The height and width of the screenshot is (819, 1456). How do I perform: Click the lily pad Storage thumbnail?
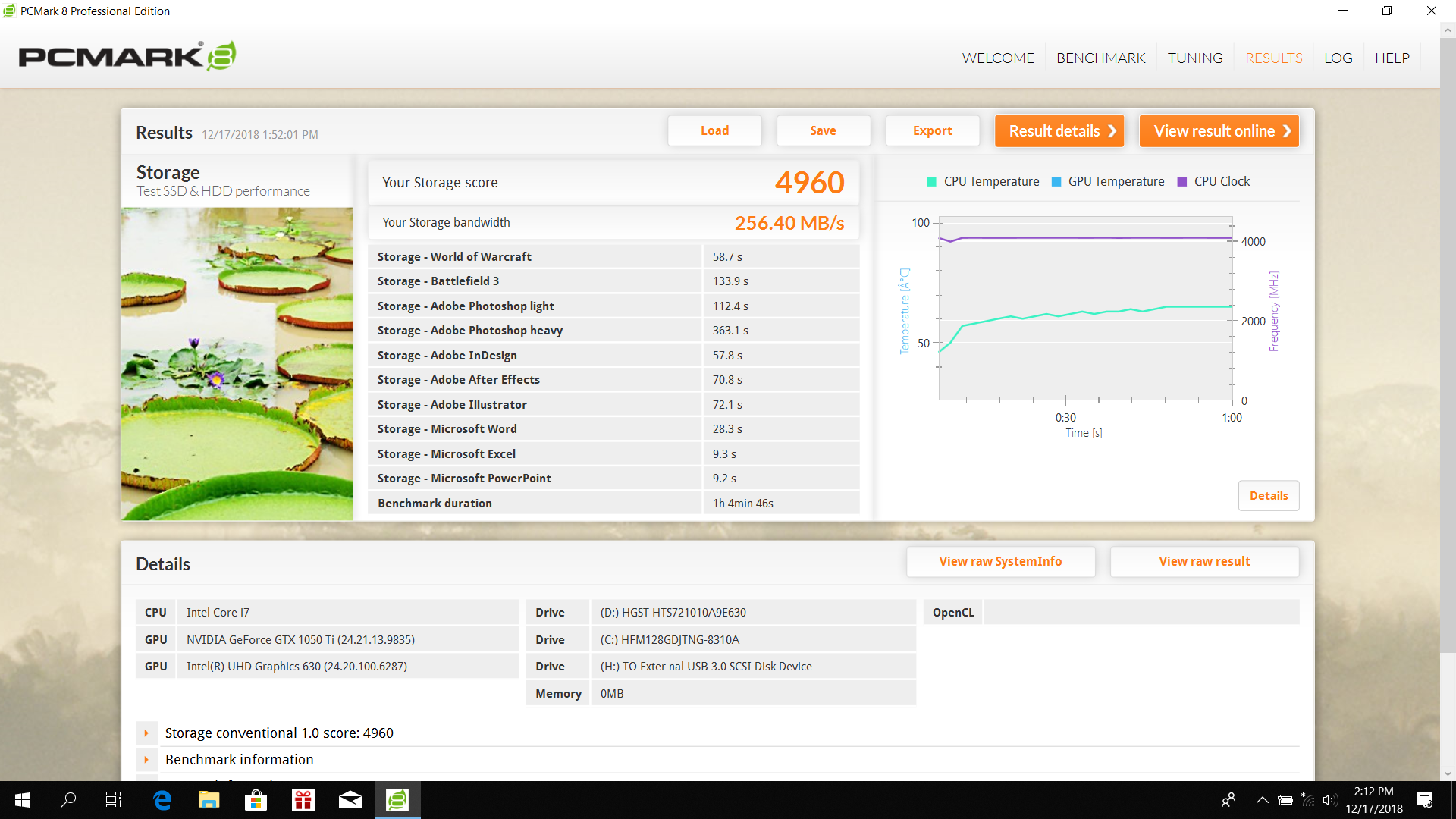pos(237,364)
